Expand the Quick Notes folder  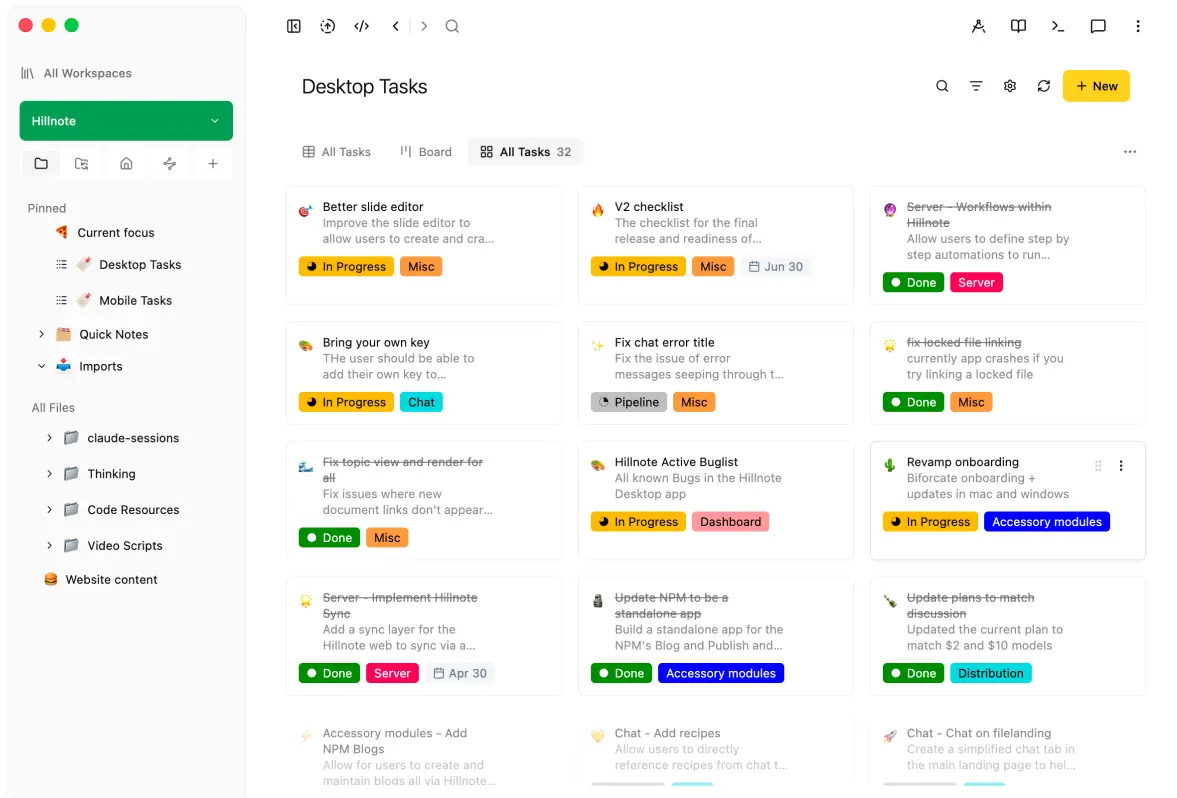point(41,334)
